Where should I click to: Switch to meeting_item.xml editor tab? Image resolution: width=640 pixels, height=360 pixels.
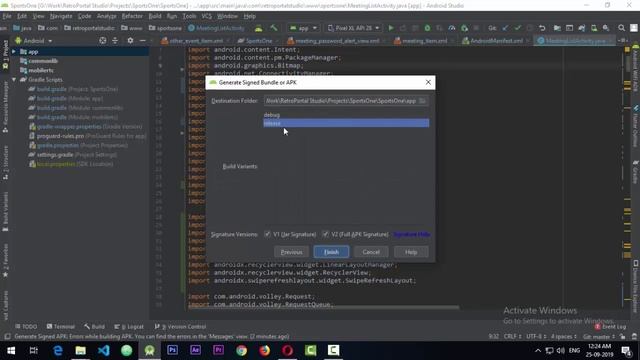coord(424,41)
